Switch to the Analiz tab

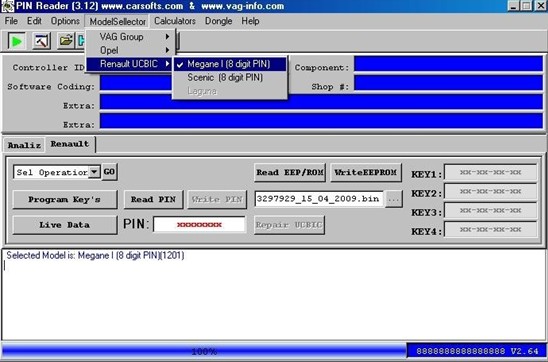tap(24, 145)
